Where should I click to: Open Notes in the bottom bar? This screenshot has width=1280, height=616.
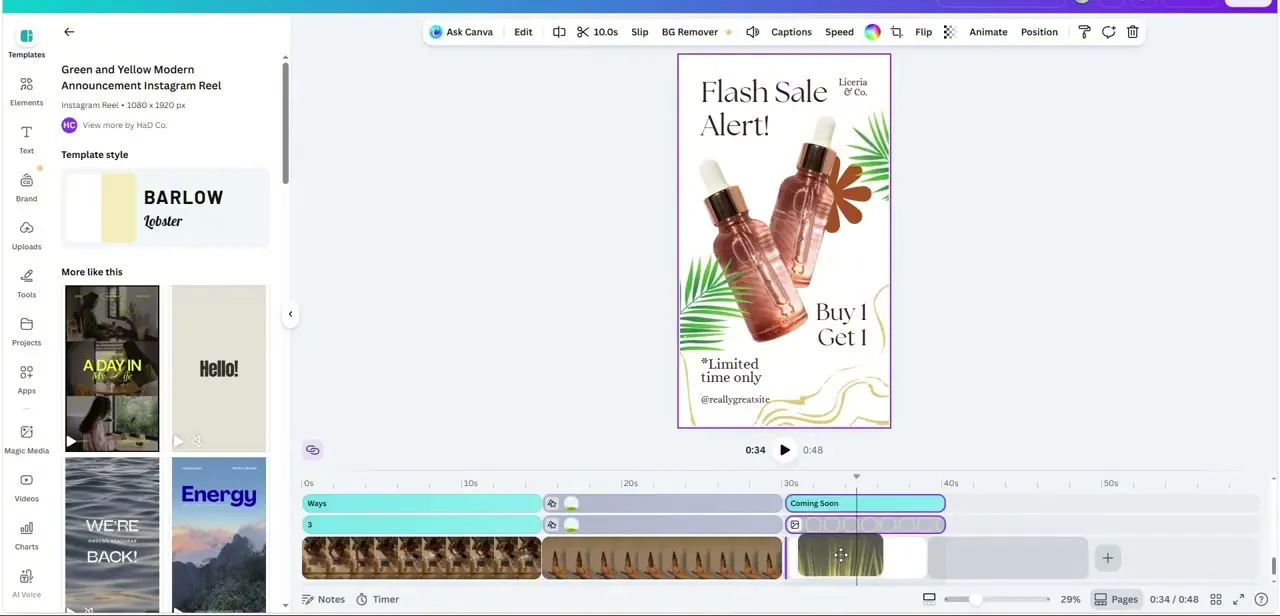323,599
